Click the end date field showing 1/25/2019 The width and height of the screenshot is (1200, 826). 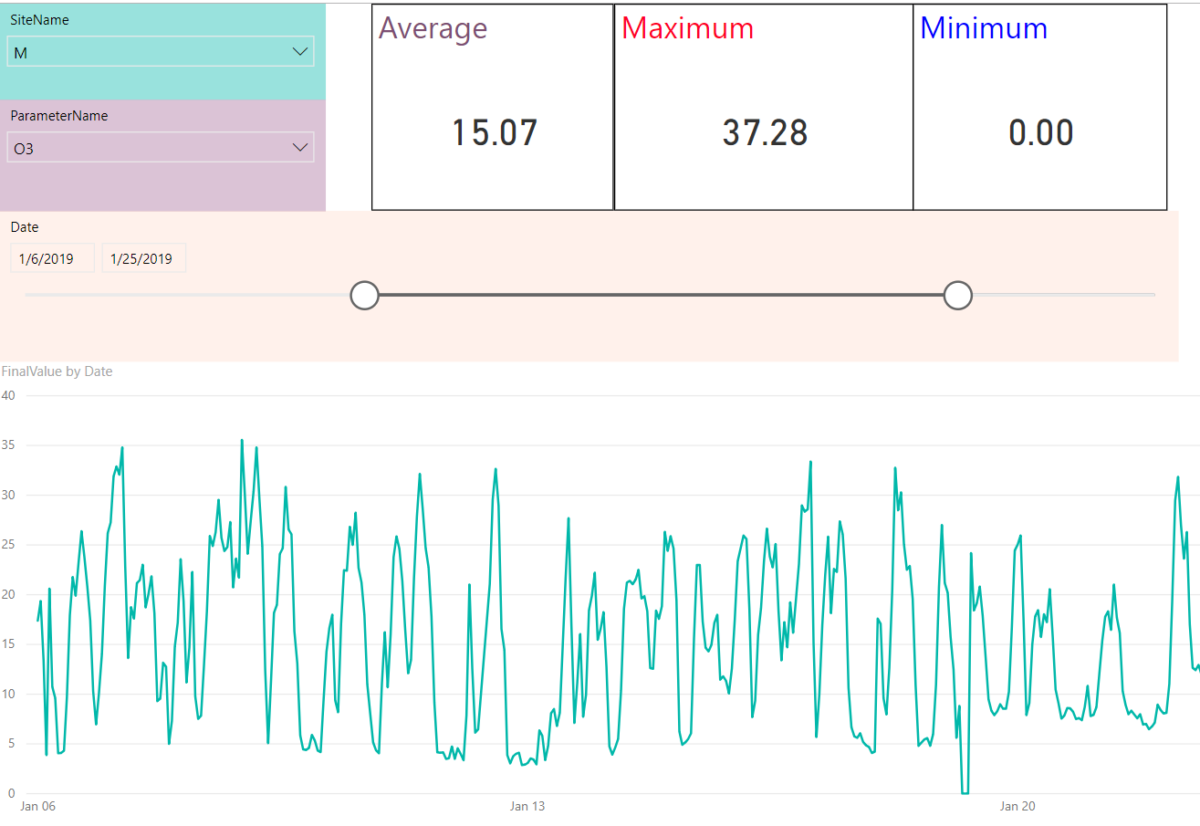143,257
